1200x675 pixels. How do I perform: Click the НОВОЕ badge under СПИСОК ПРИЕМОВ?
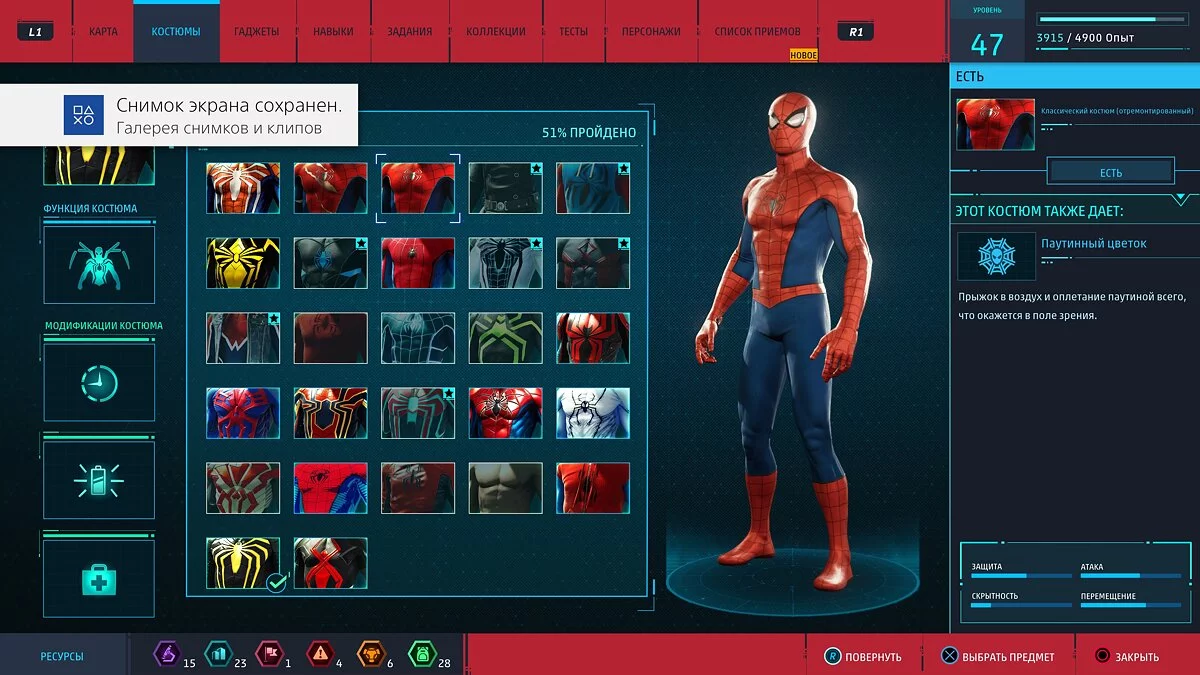tap(803, 55)
